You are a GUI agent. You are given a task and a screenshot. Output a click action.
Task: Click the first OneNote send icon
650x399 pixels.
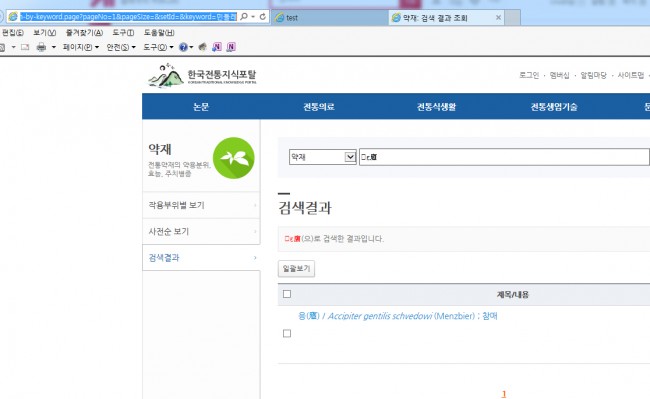pos(216,47)
